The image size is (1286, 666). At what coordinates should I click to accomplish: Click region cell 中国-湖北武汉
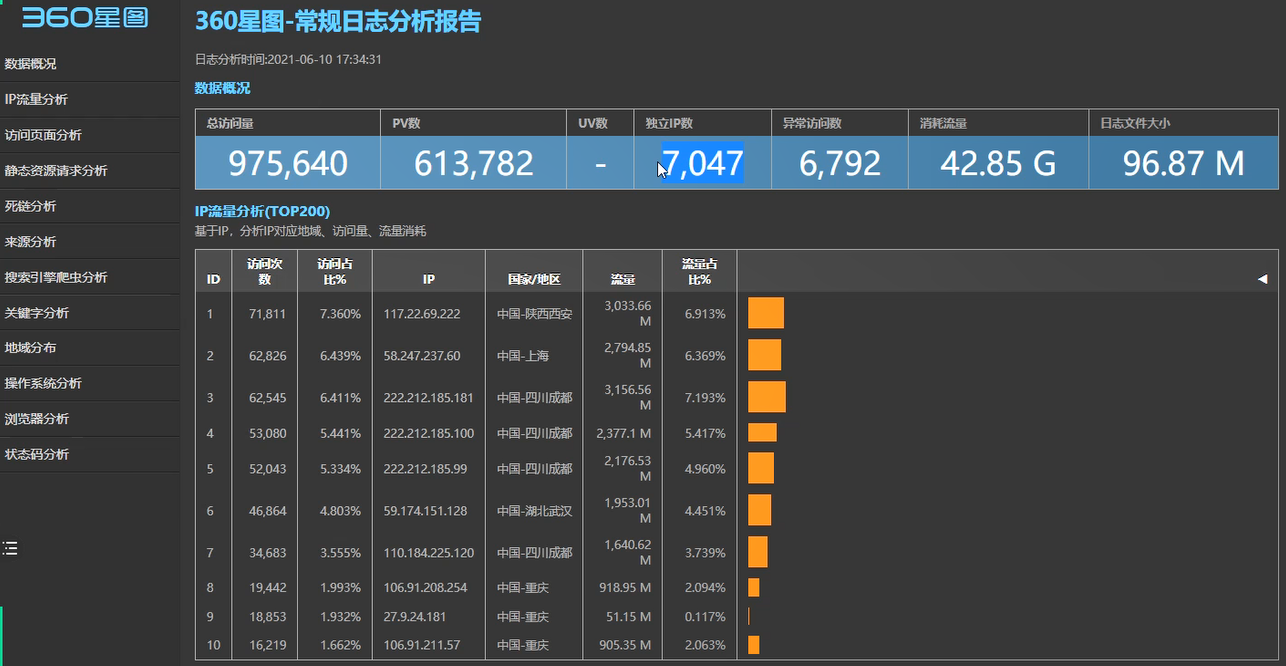click(x=534, y=511)
